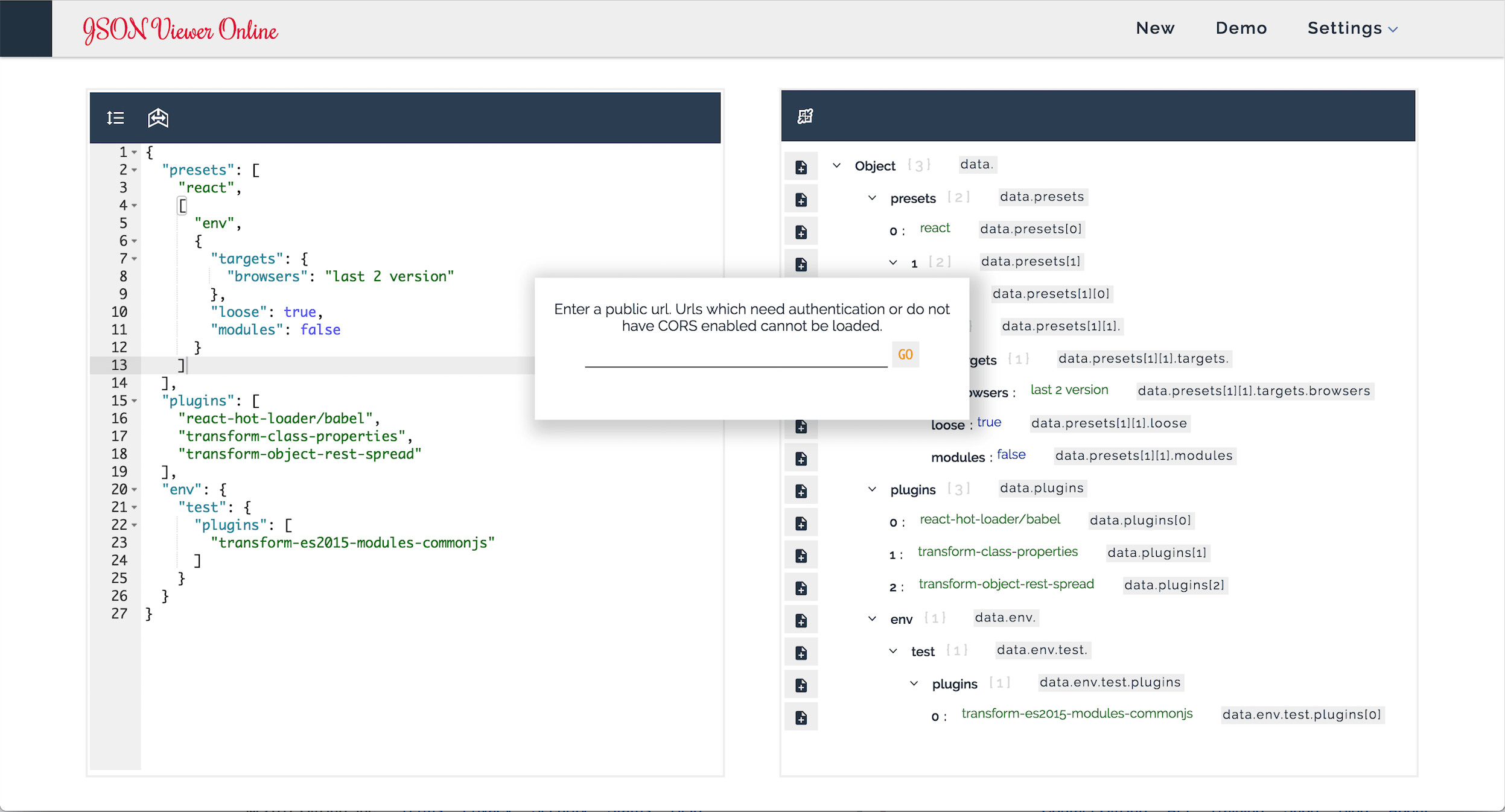The height and width of the screenshot is (812, 1505).
Task: Click the copy icon beside the root Object node
Action: pyautogui.click(x=801, y=166)
